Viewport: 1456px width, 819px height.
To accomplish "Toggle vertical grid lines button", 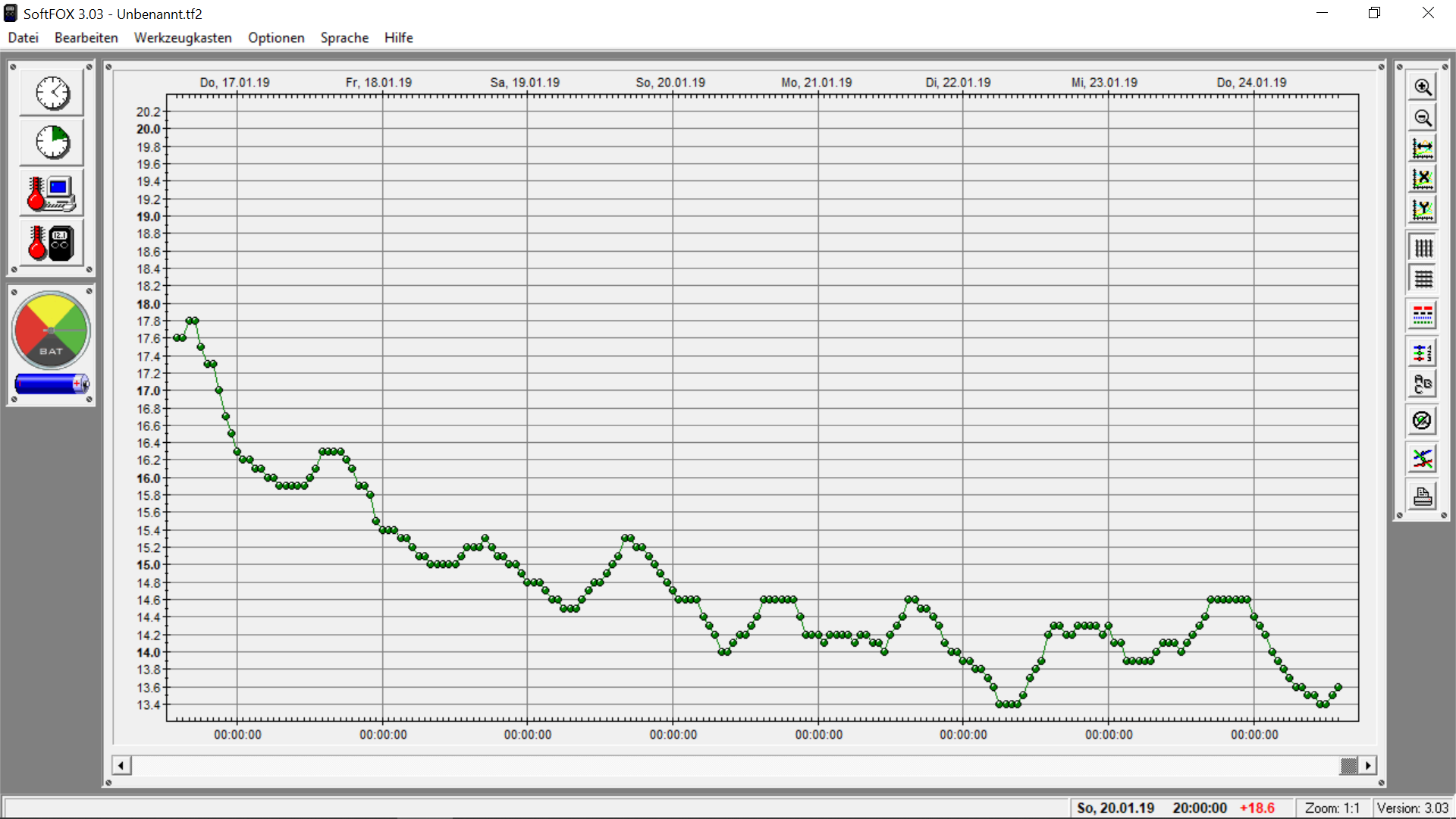I will pos(1423,248).
